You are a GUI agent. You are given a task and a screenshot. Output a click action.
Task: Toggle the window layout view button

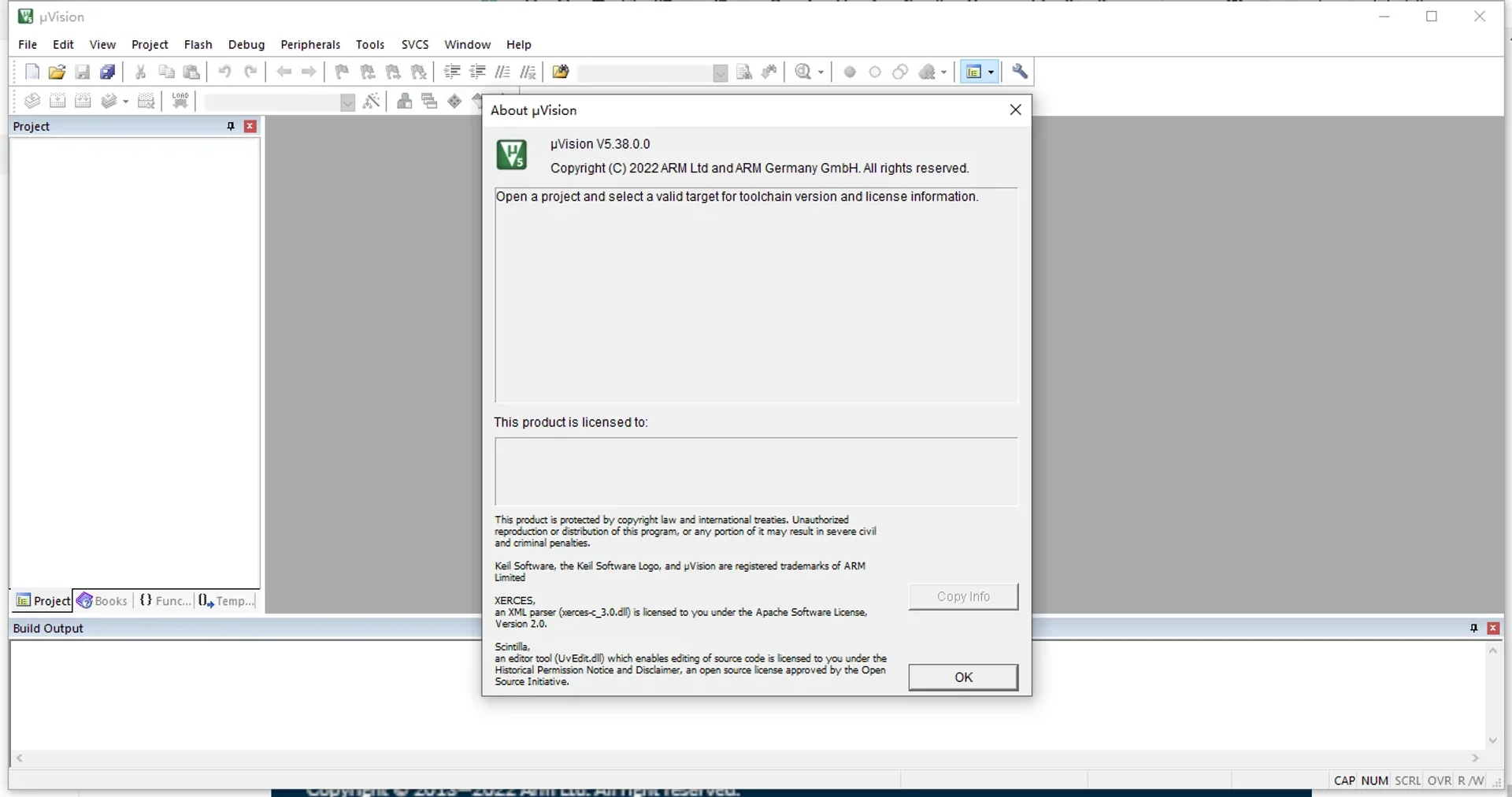tap(974, 72)
